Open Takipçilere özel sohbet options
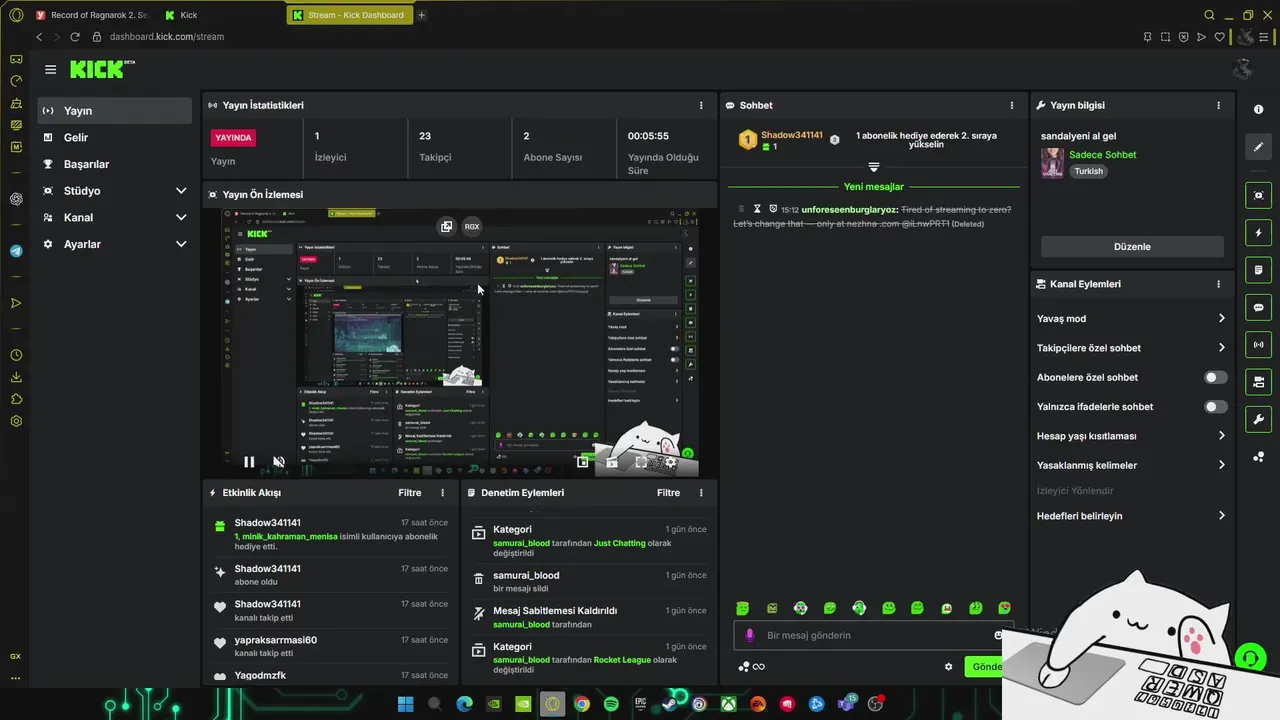 (1131, 348)
